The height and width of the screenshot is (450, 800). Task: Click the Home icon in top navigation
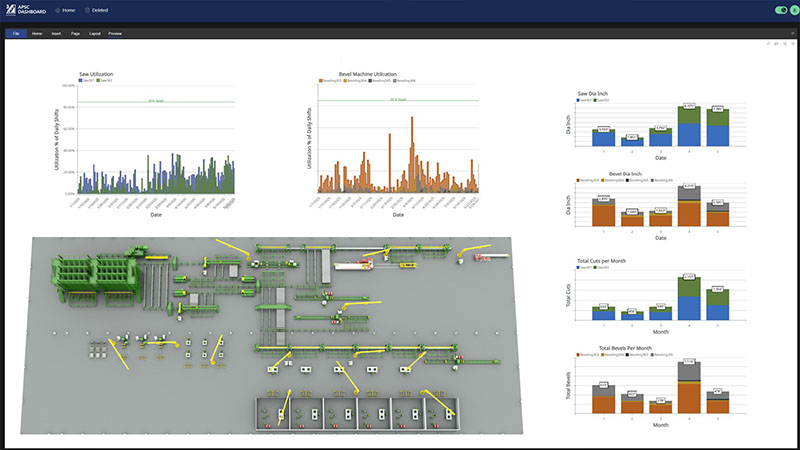click(x=56, y=10)
